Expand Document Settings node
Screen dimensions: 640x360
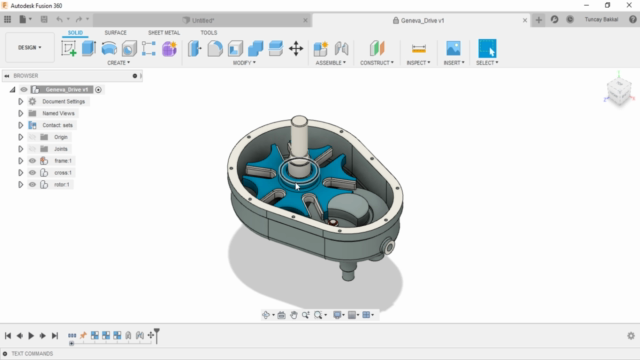(20, 101)
